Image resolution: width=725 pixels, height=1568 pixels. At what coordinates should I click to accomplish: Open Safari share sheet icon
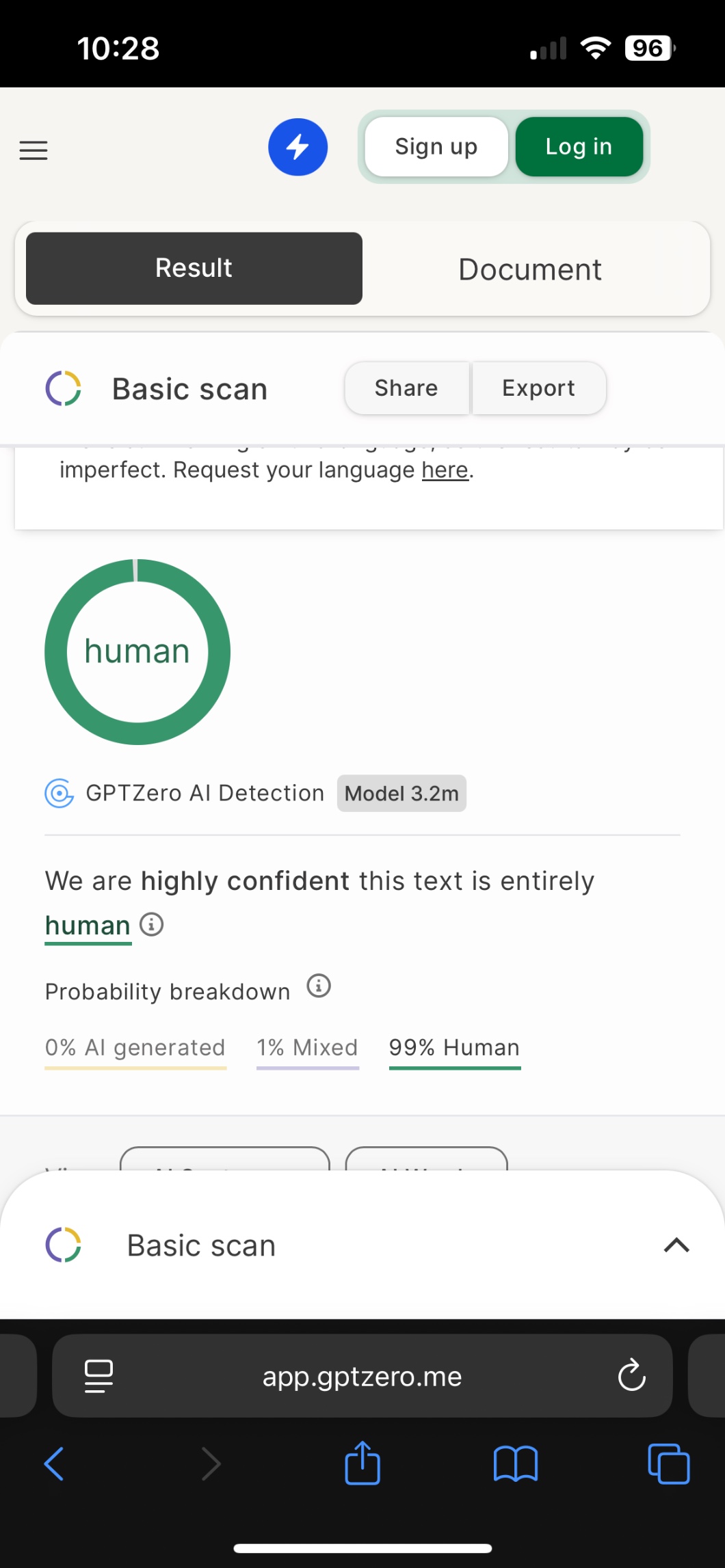(x=362, y=1463)
